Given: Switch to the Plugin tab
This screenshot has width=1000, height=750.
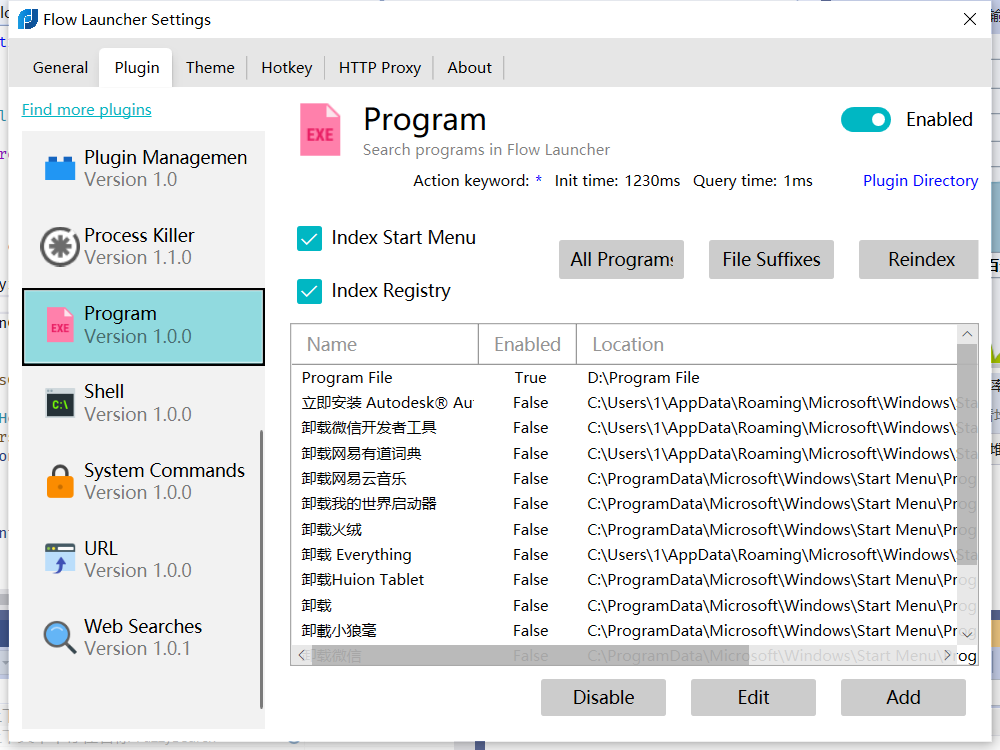Looking at the screenshot, I should (136, 68).
